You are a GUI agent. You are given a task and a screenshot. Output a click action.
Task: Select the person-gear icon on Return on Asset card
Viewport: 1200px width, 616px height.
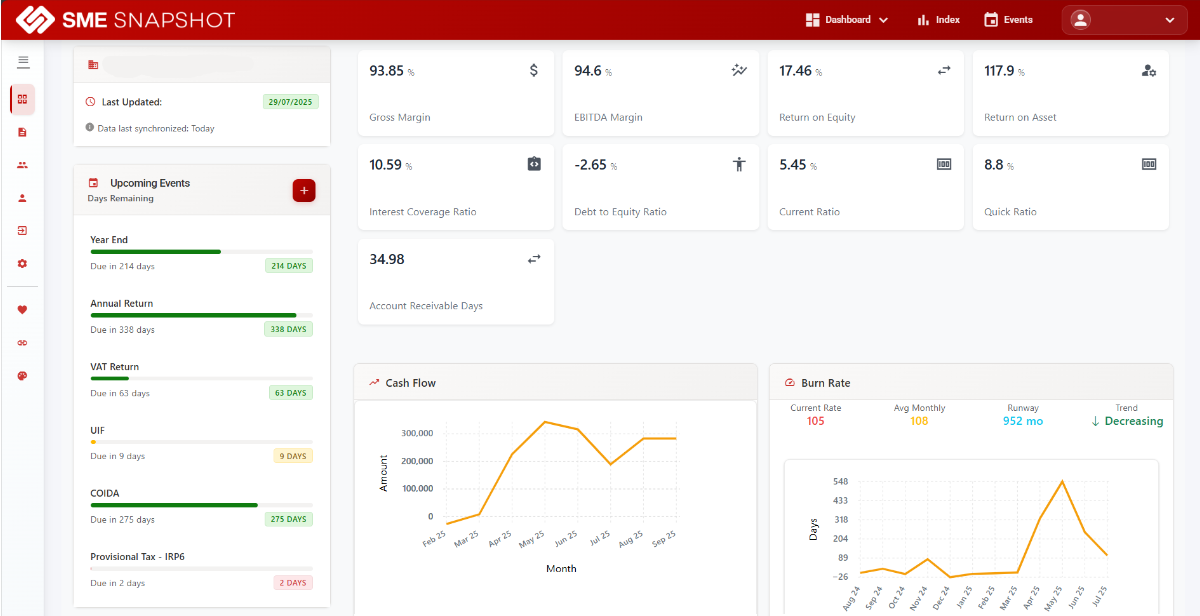click(x=1149, y=70)
